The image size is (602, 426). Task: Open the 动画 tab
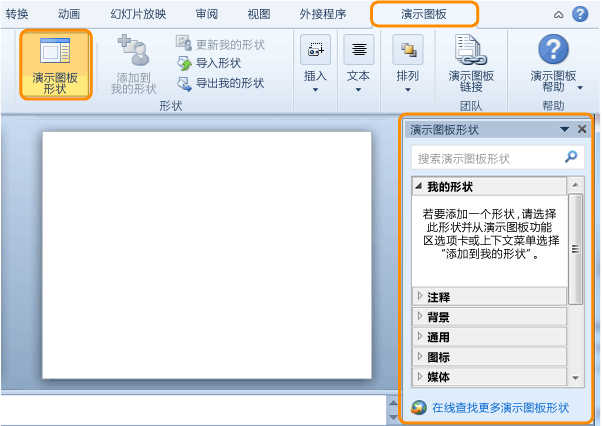[x=69, y=14]
